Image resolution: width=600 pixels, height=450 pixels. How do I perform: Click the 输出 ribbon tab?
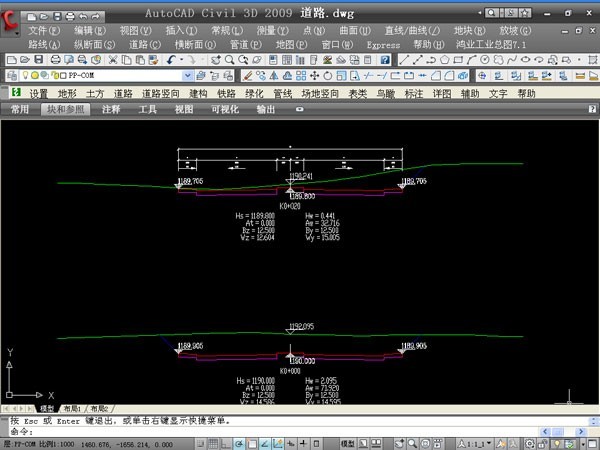pos(266,109)
